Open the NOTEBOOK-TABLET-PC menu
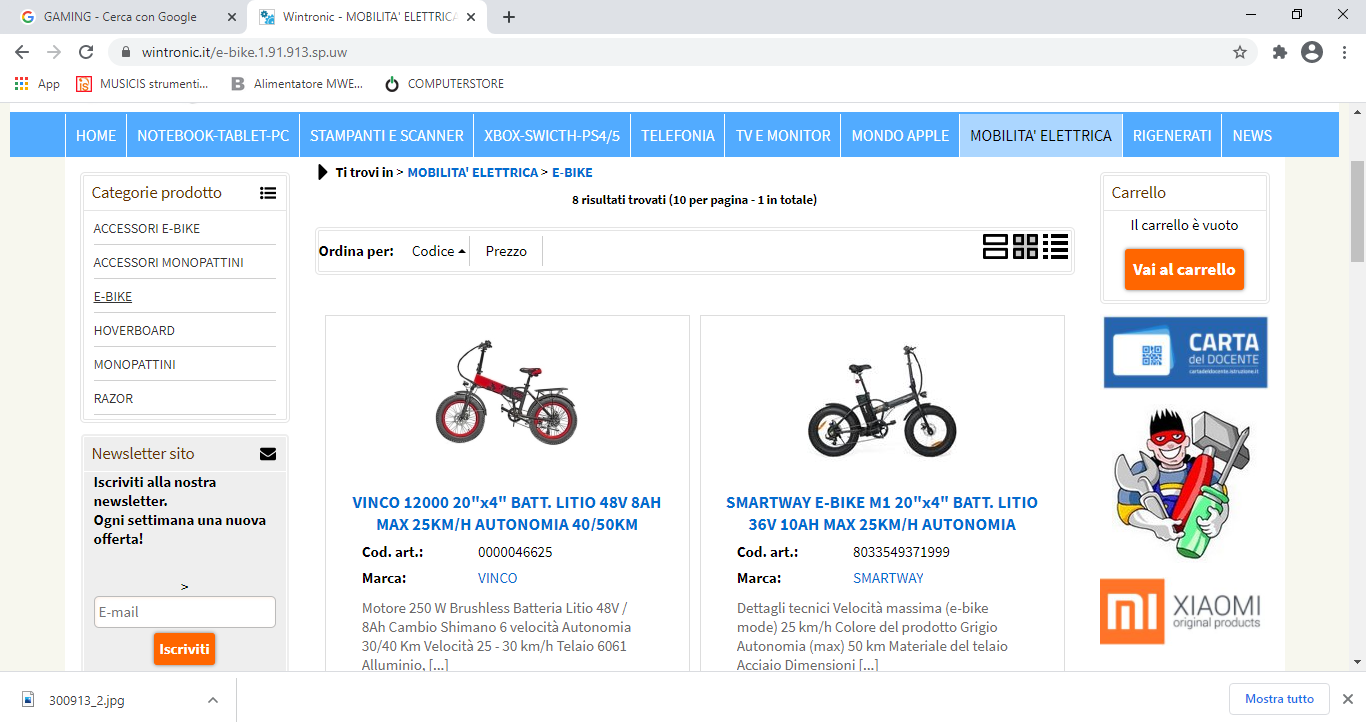The height and width of the screenshot is (728, 1366). [x=213, y=135]
